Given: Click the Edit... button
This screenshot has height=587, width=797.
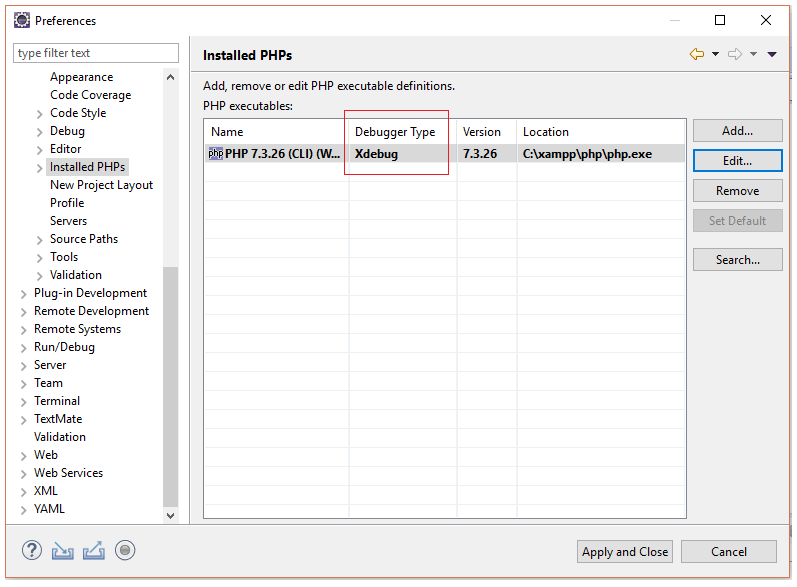Looking at the screenshot, I should (738, 161).
